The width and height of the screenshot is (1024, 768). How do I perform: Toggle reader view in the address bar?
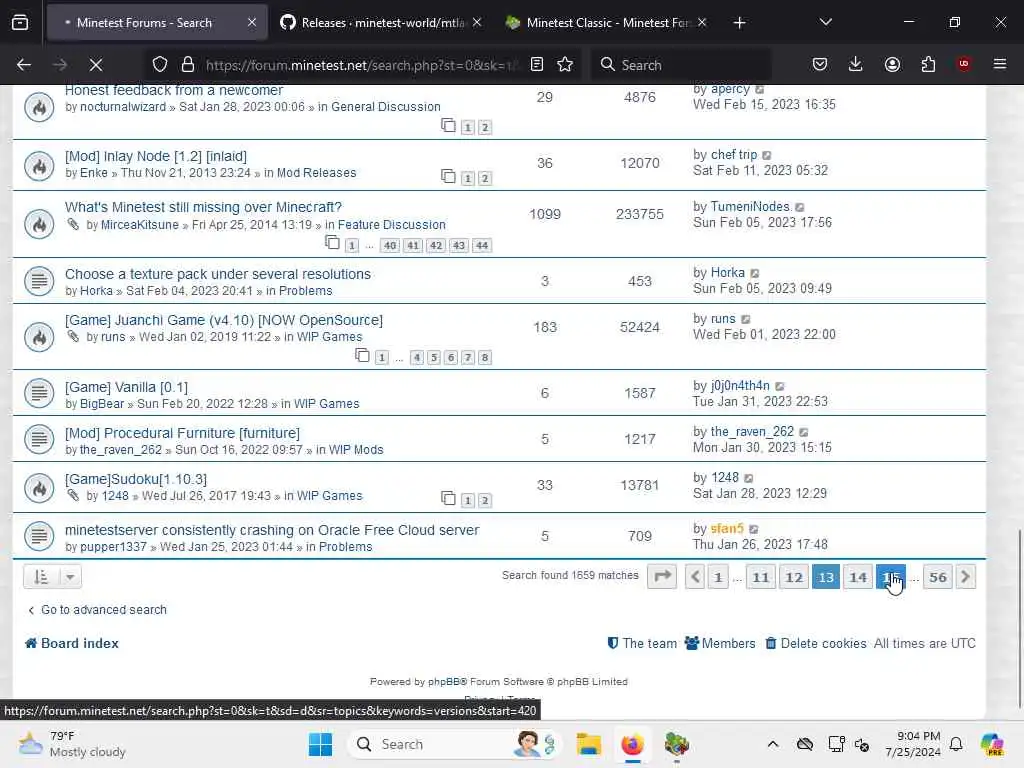tap(537, 65)
